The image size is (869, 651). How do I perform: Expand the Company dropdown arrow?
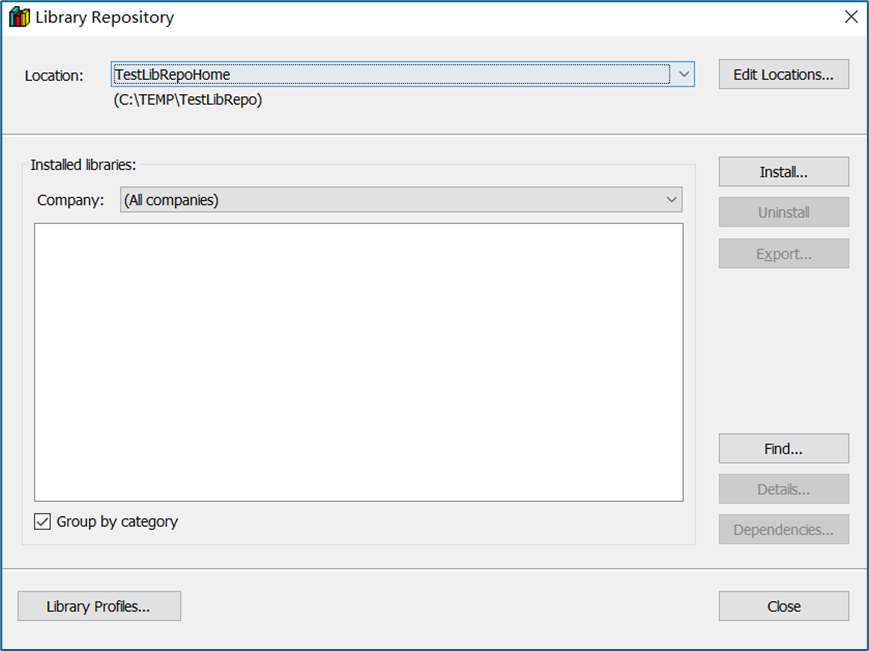point(671,200)
